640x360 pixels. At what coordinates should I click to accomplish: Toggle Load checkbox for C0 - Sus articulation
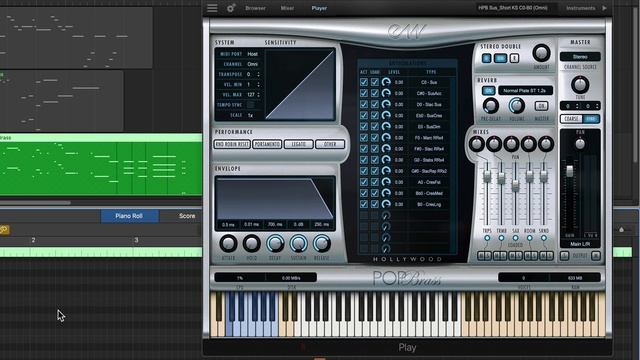coord(374,82)
